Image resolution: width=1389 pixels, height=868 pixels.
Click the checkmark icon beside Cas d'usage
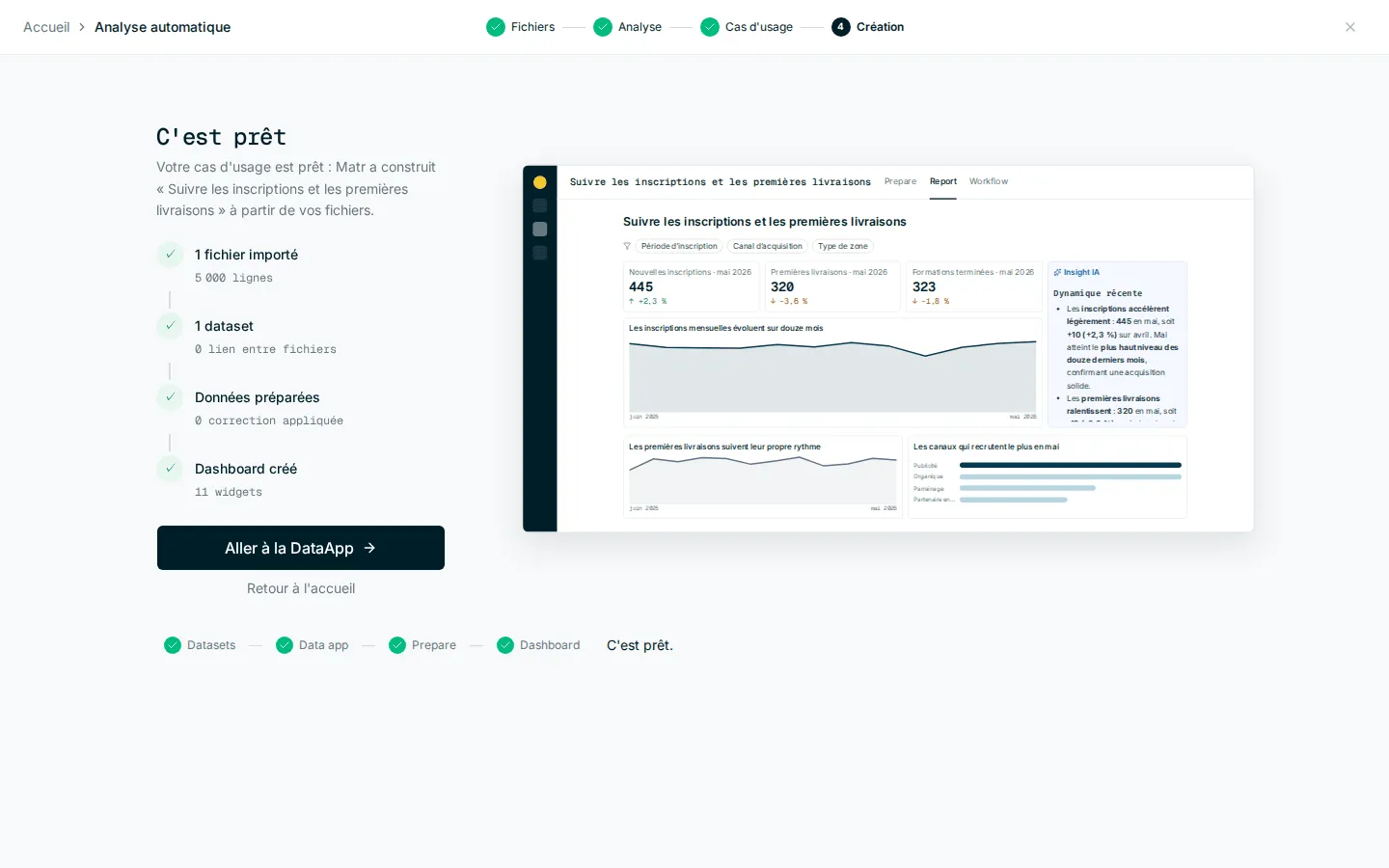pyautogui.click(x=710, y=27)
